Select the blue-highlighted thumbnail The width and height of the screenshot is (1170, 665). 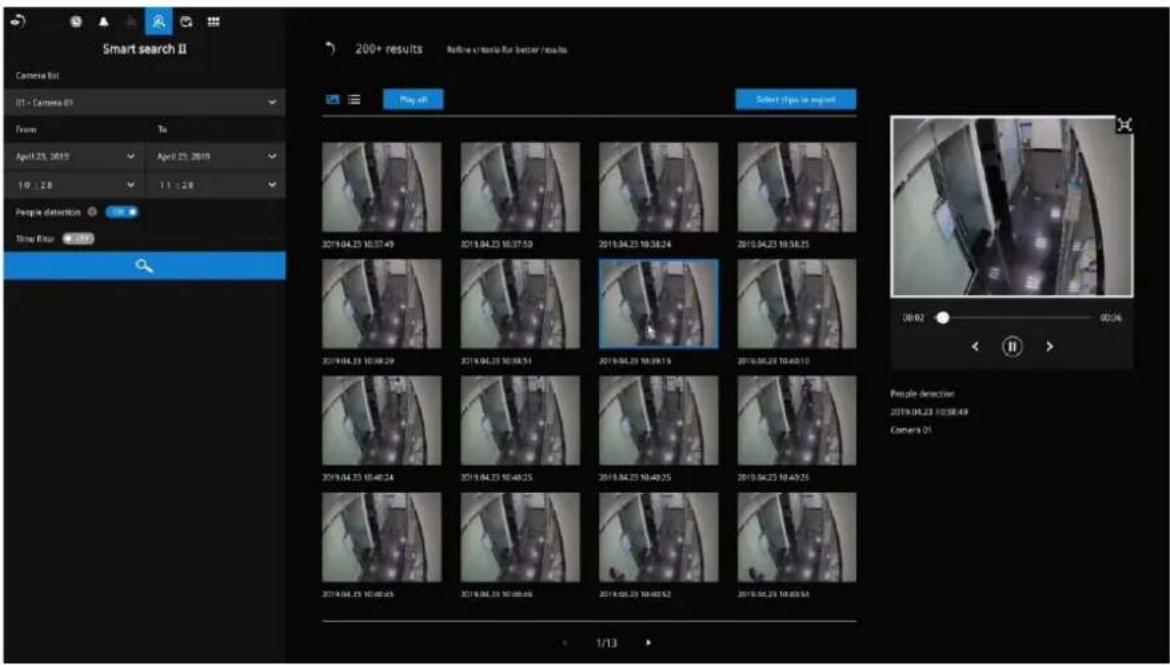click(x=659, y=304)
